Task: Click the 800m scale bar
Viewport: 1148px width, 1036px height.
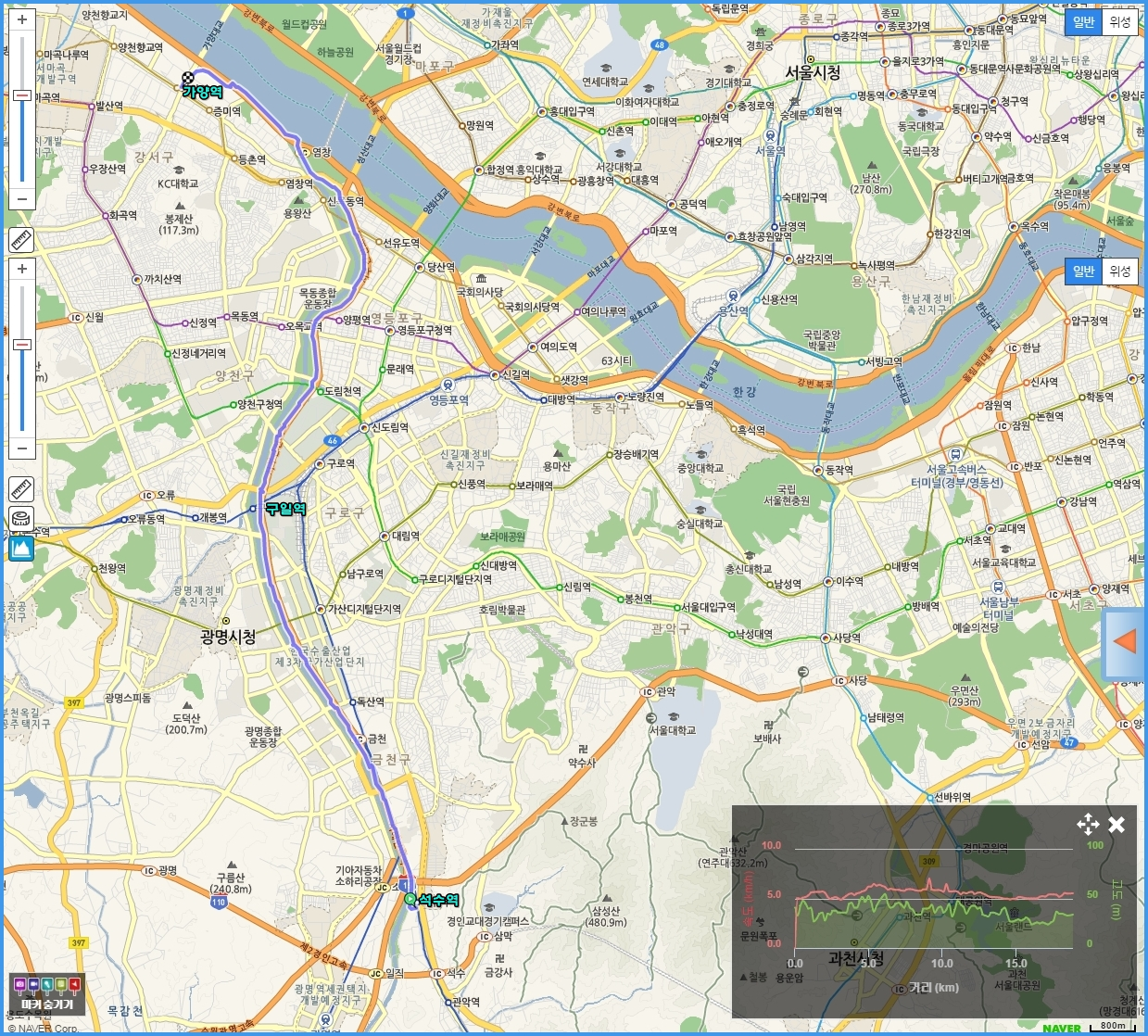Action: click(x=1113, y=1026)
